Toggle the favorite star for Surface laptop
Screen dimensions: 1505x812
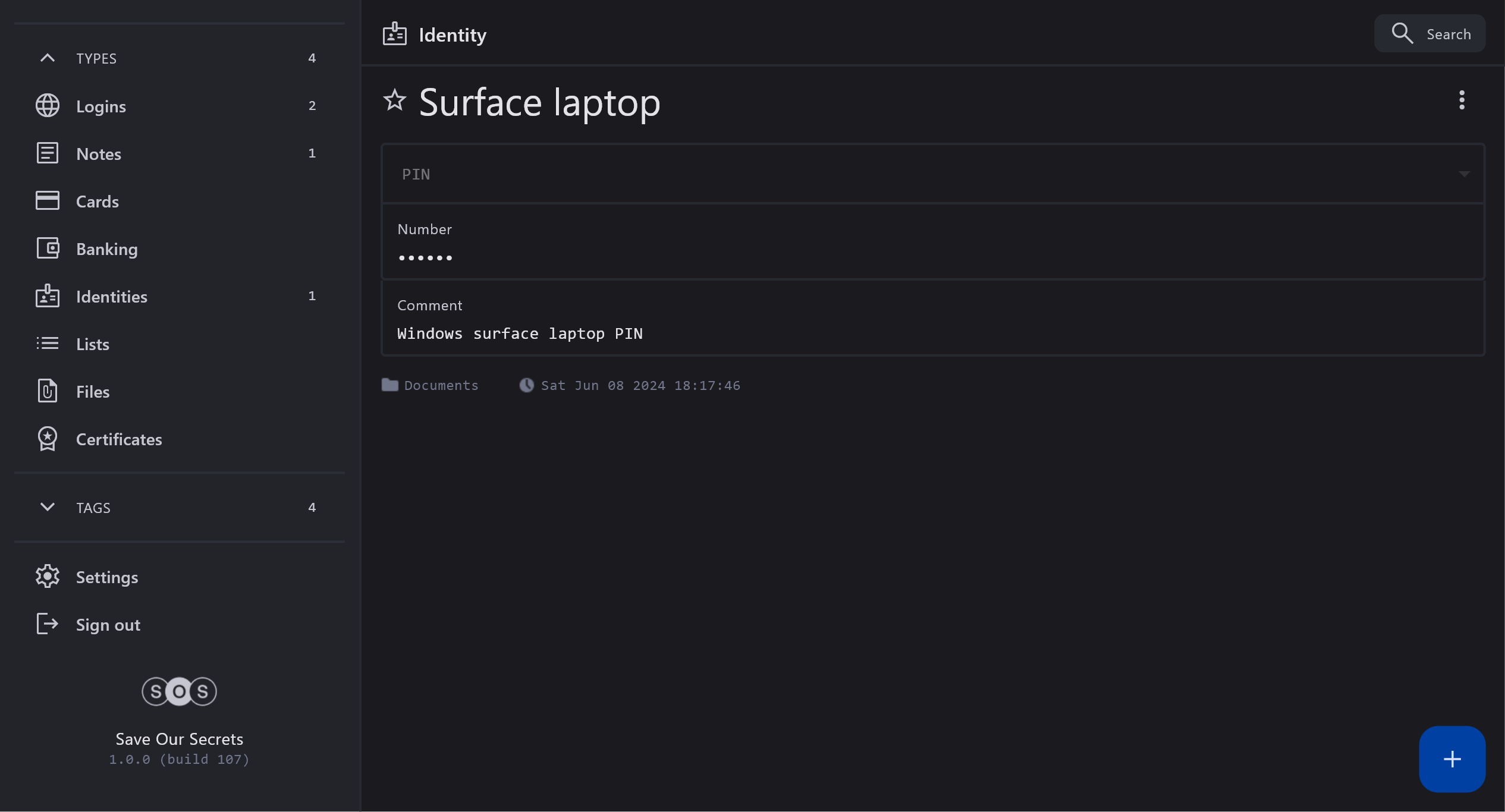tap(394, 100)
